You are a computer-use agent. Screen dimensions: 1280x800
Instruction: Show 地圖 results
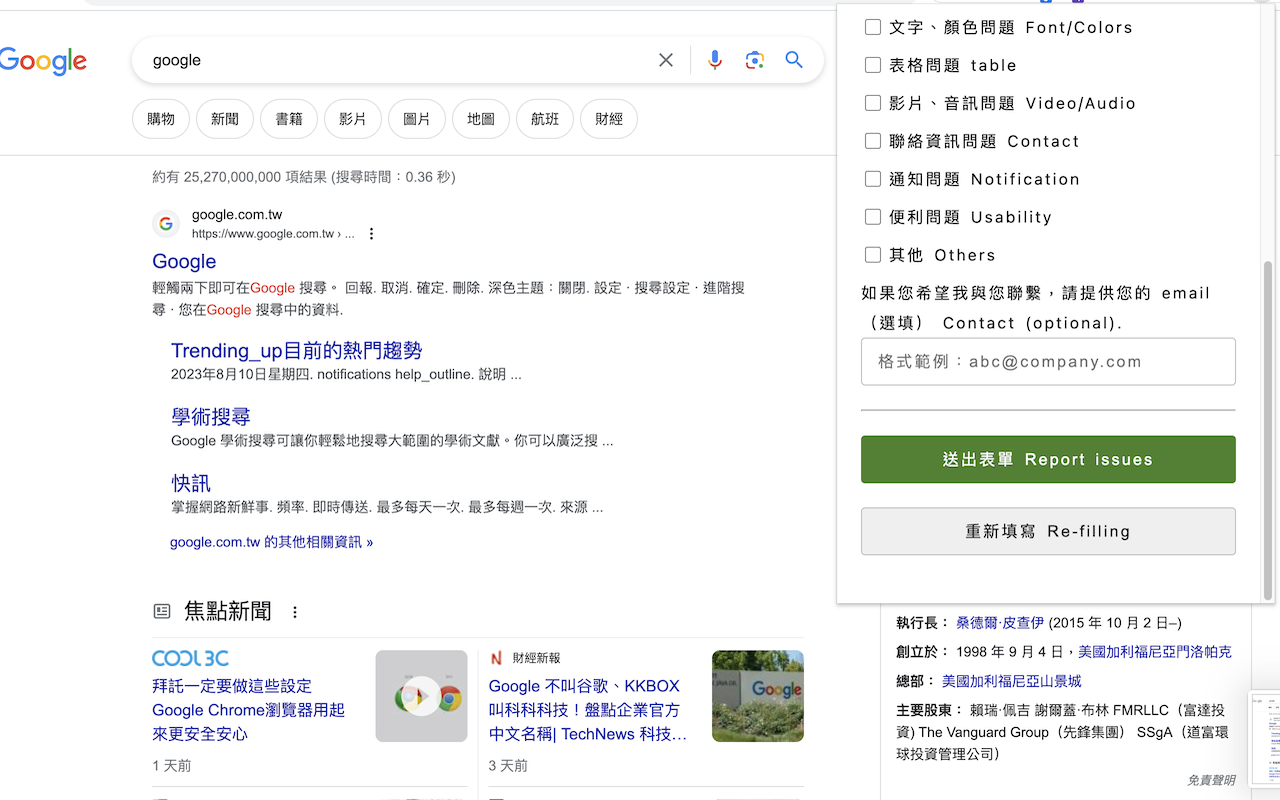click(x=481, y=119)
